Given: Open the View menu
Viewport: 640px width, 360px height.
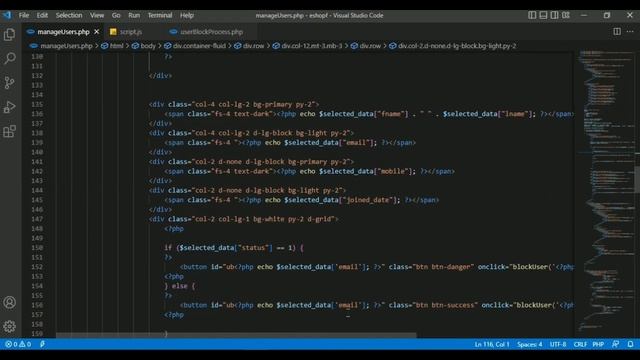Looking at the screenshot, I should pos(97,16).
